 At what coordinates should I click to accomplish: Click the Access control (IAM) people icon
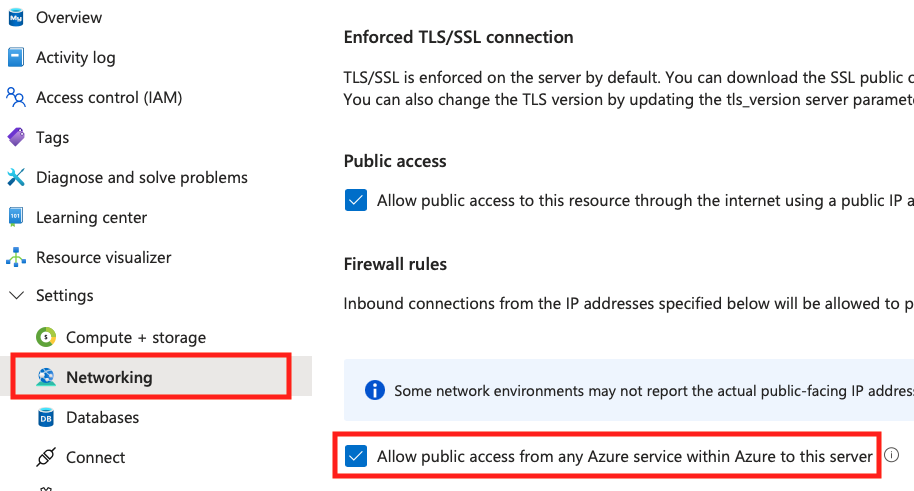click(x=16, y=97)
